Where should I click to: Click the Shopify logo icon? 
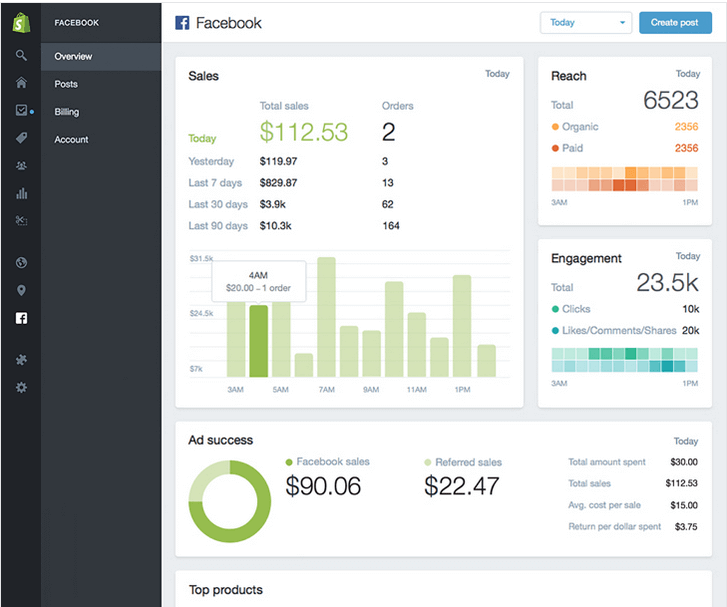click(x=21, y=22)
